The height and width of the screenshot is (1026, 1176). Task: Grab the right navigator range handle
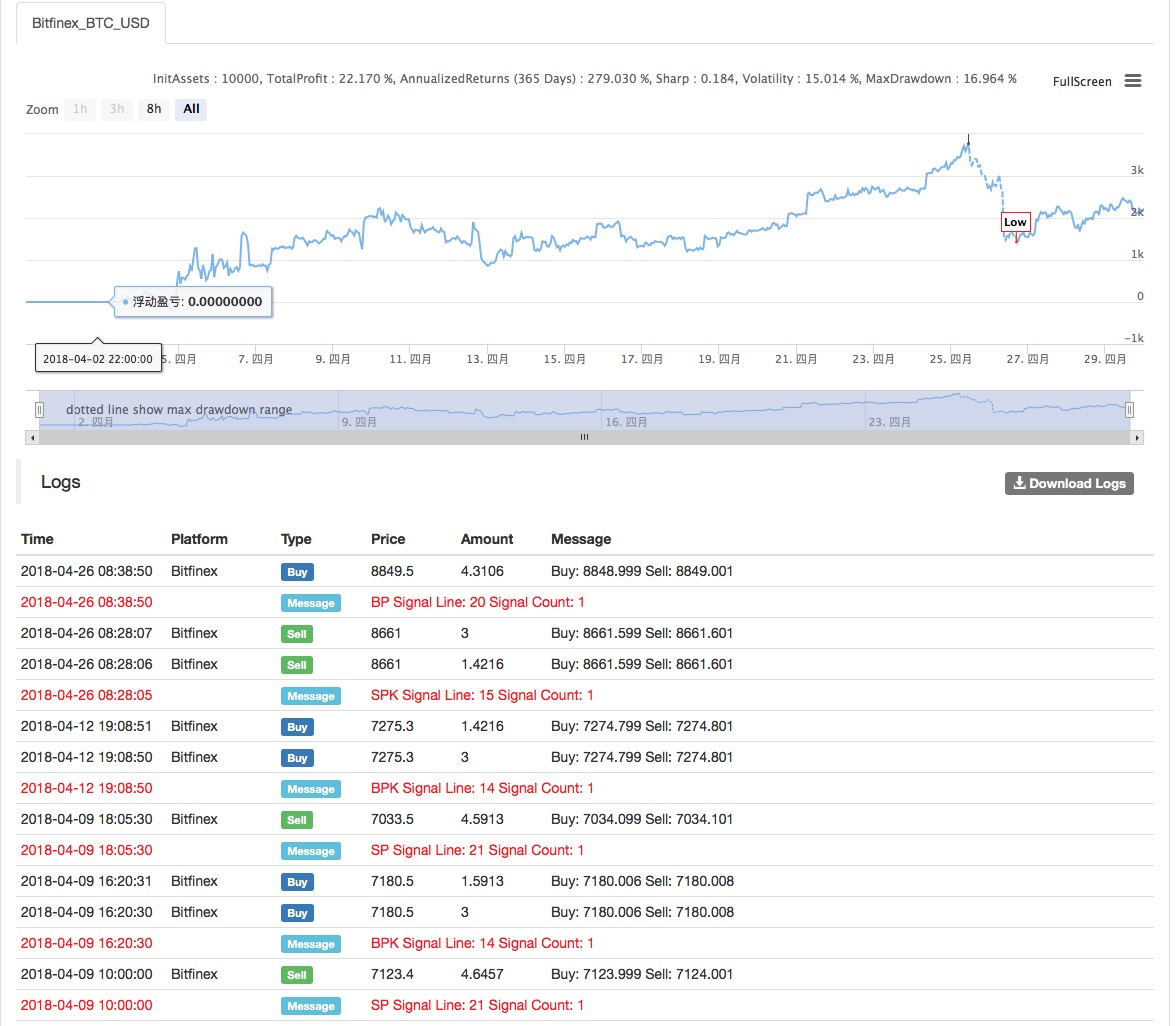point(1130,410)
